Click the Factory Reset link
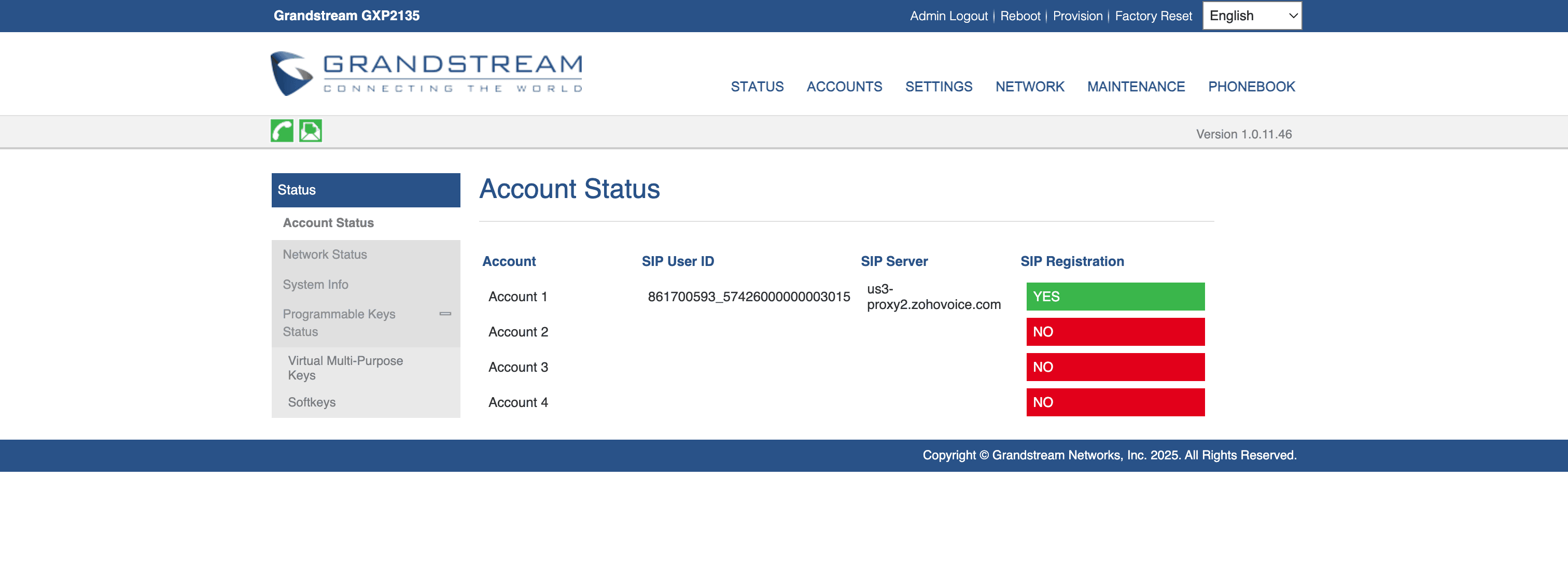This screenshot has height=562, width=1568. [x=1153, y=17]
